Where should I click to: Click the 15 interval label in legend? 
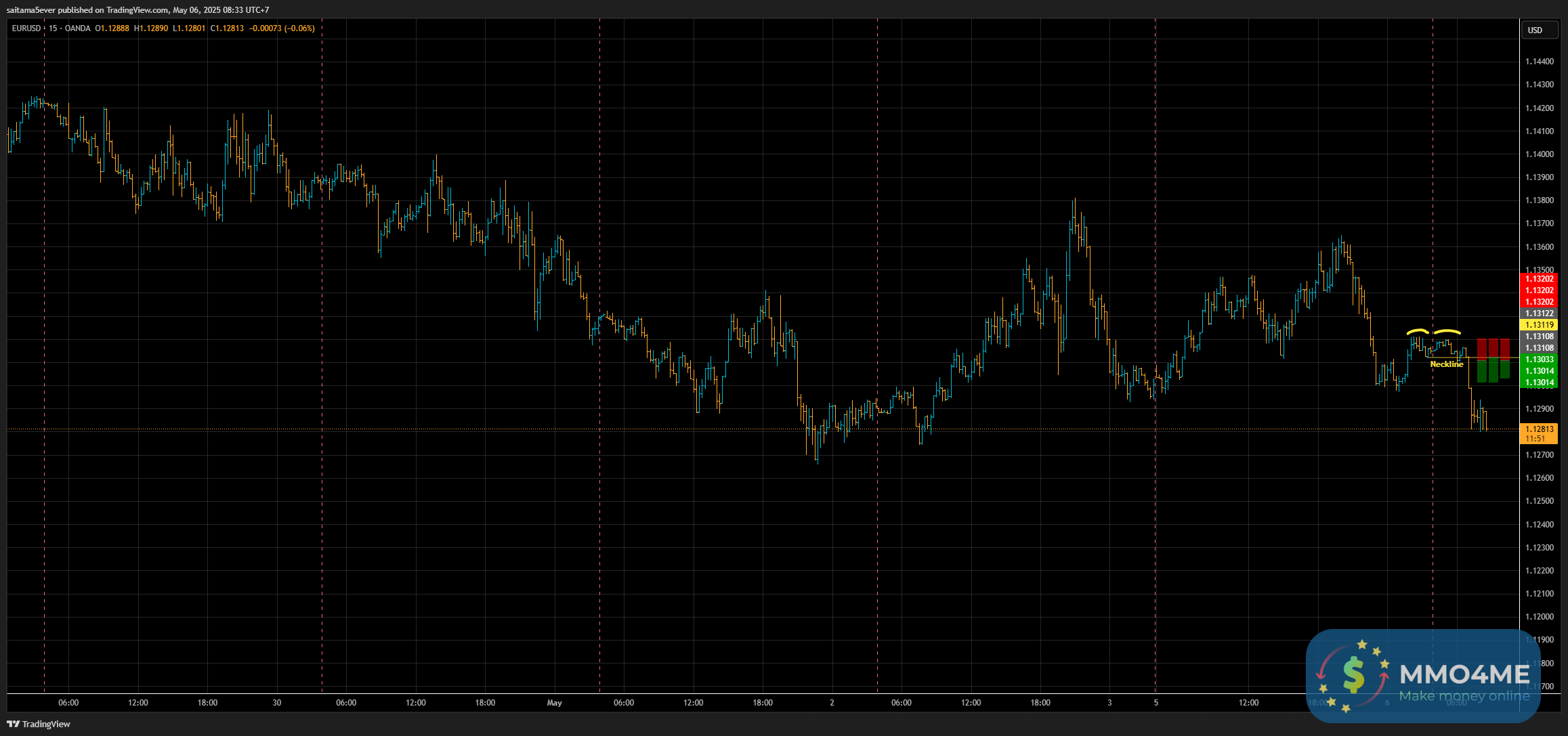[53, 28]
